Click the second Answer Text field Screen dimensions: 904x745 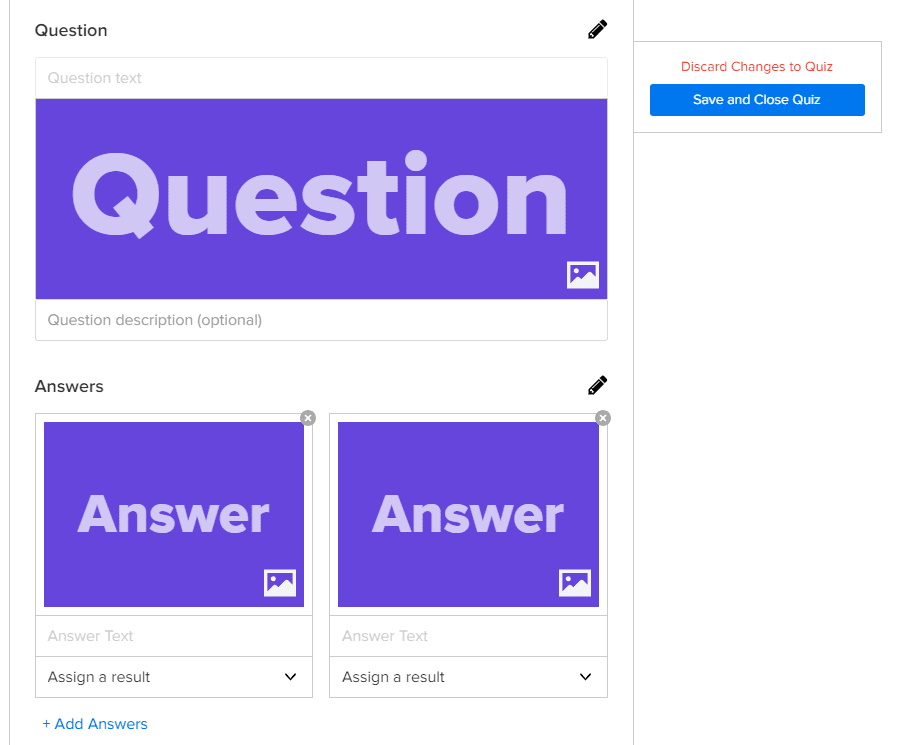pyautogui.click(x=468, y=636)
